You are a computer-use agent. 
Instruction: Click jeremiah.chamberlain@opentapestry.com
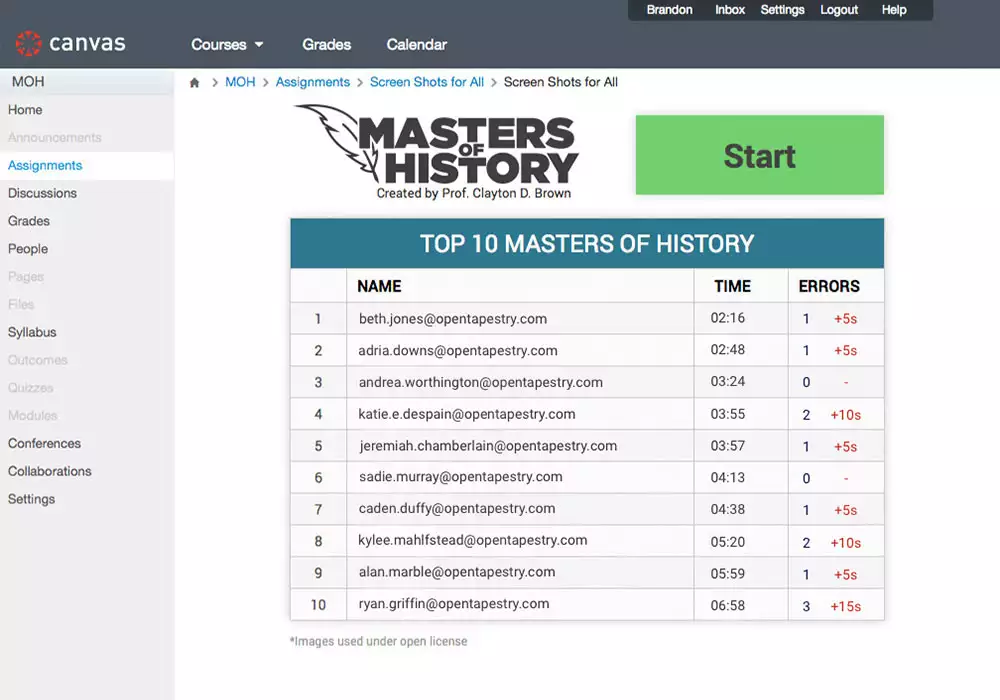488,446
